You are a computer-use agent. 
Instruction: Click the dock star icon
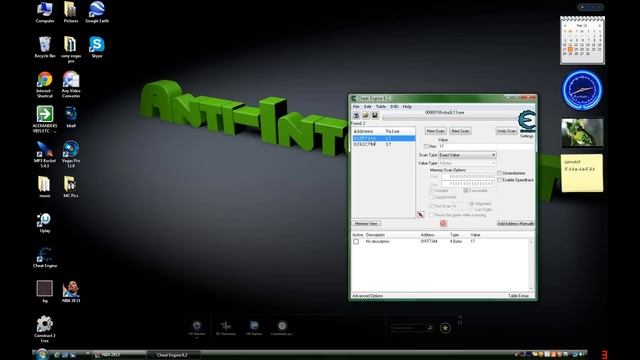[x=445, y=328]
